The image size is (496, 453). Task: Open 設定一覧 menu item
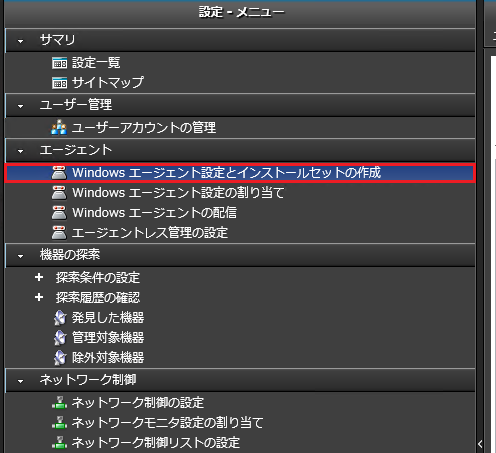pos(96,63)
